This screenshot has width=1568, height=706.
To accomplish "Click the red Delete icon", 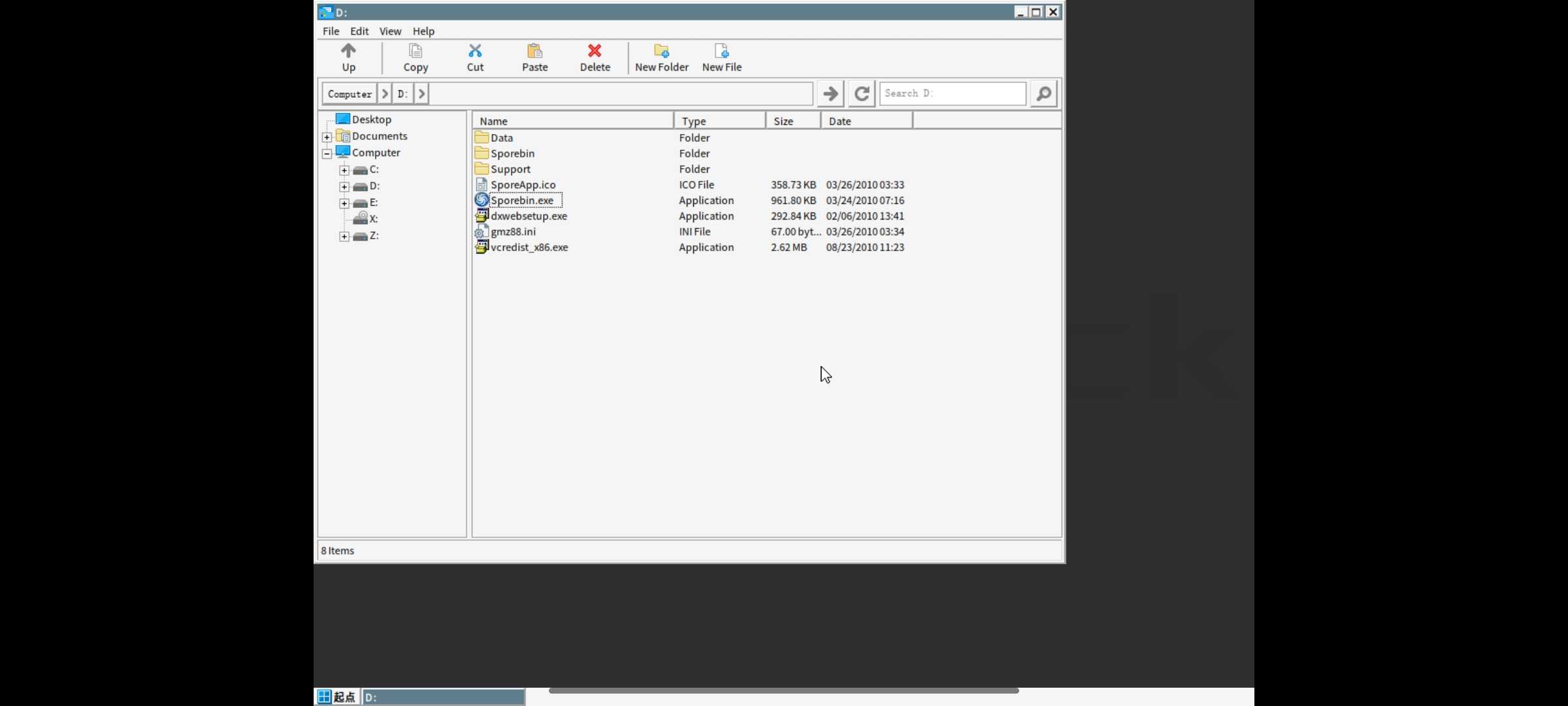I will 595,51.
